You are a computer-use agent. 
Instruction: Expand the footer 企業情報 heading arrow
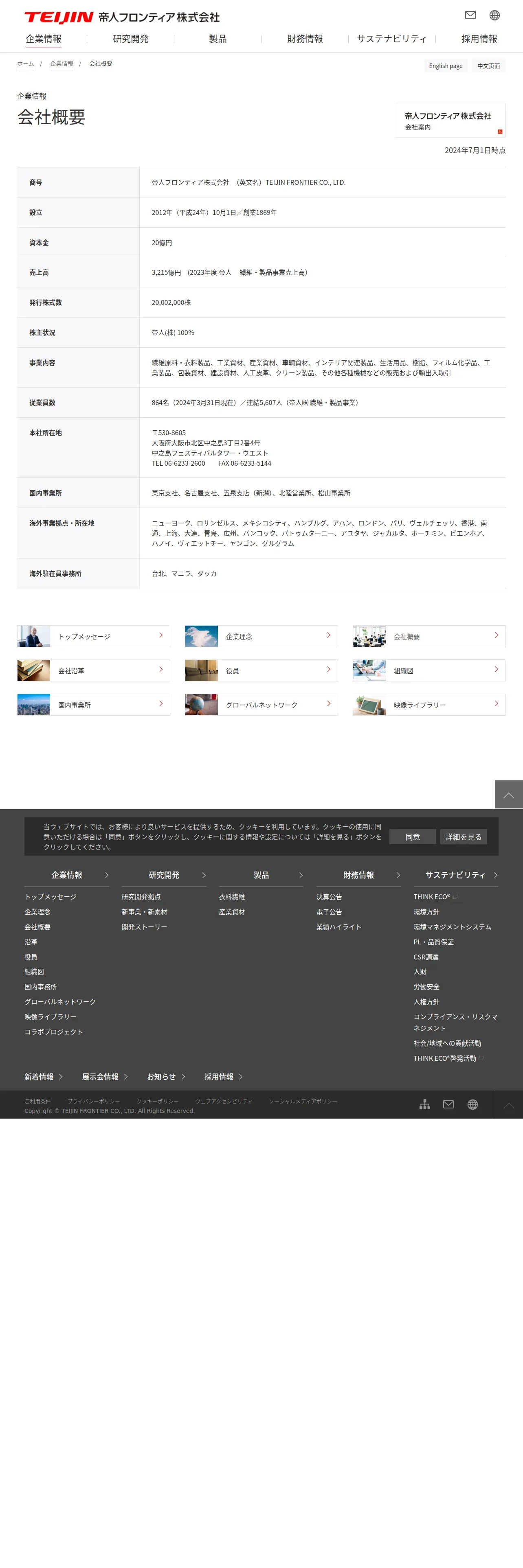click(x=107, y=875)
